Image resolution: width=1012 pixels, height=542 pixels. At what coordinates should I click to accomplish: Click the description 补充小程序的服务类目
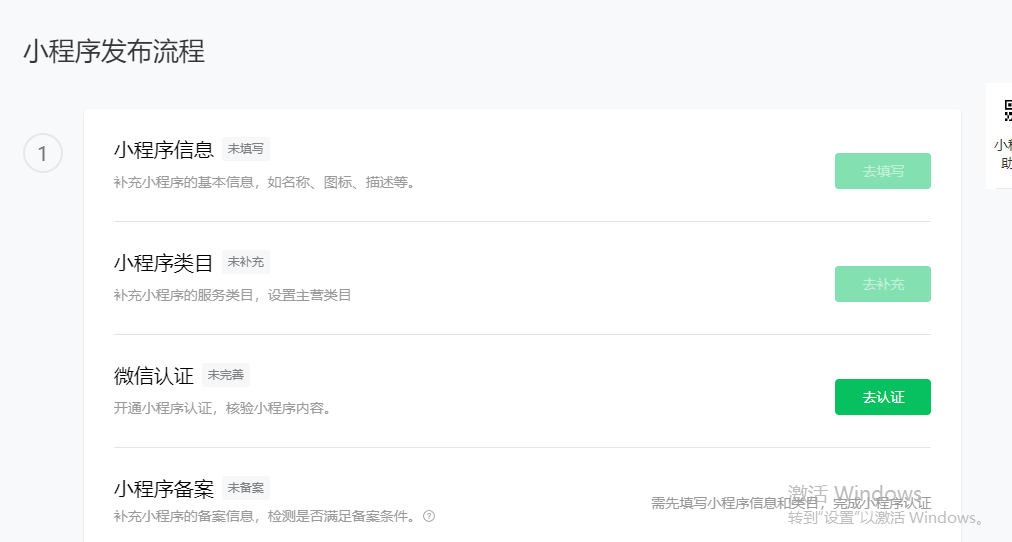click(232, 296)
